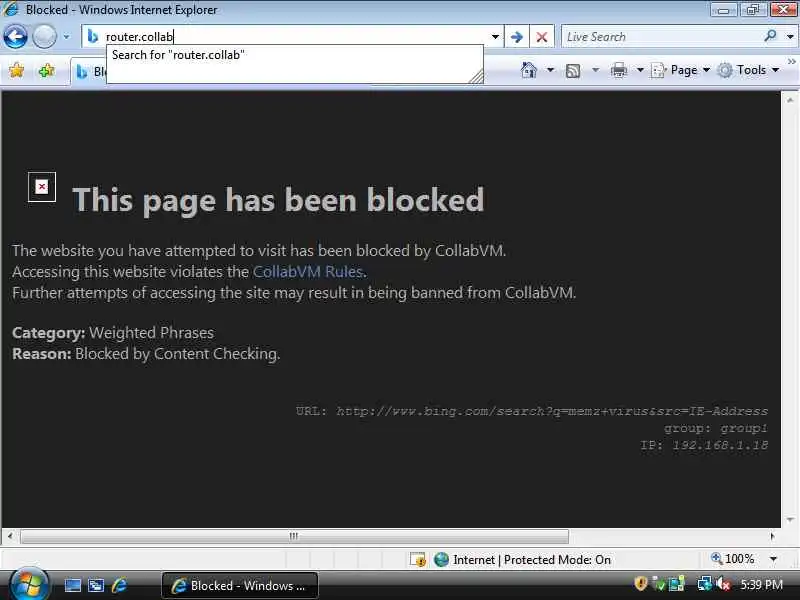The height and width of the screenshot is (600, 800).
Task: Expand the Feeds dropdown arrow
Action: (x=595, y=70)
